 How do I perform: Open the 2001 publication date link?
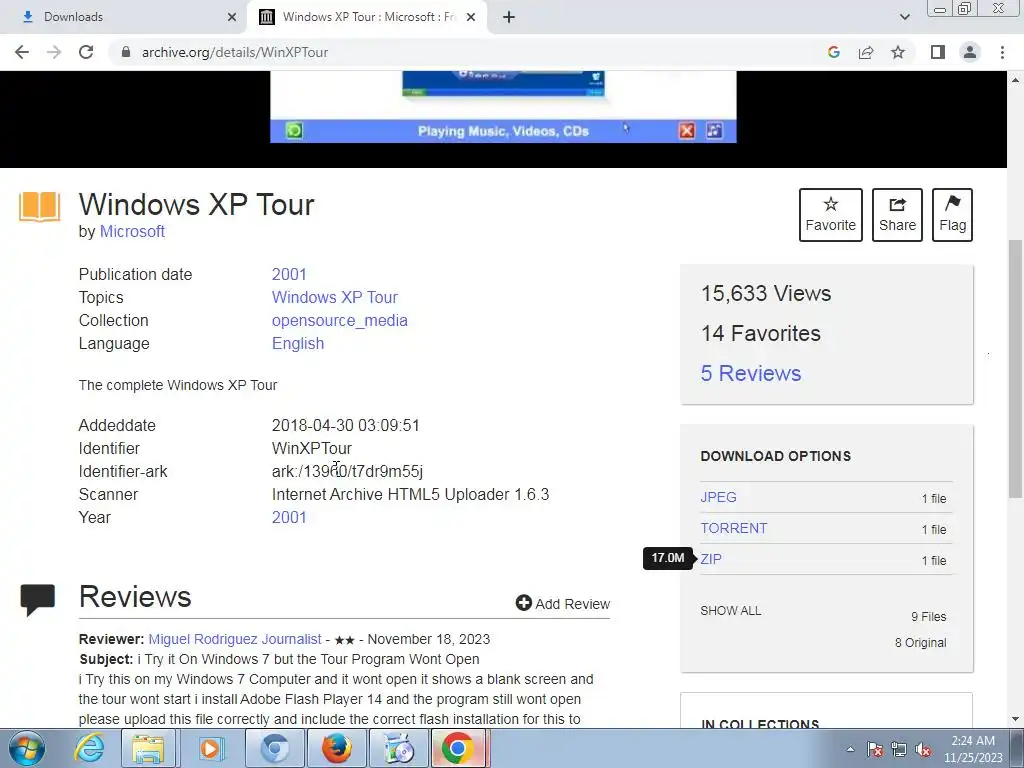tap(289, 274)
